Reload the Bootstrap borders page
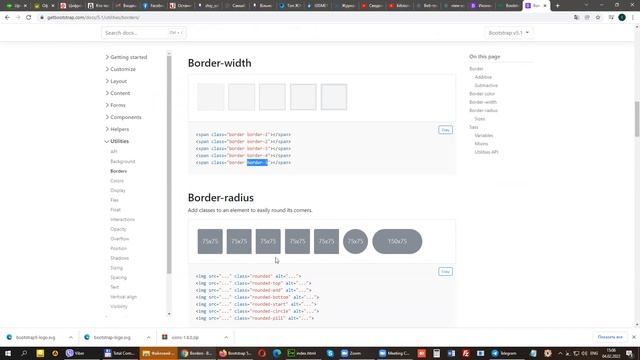 (29, 18)
